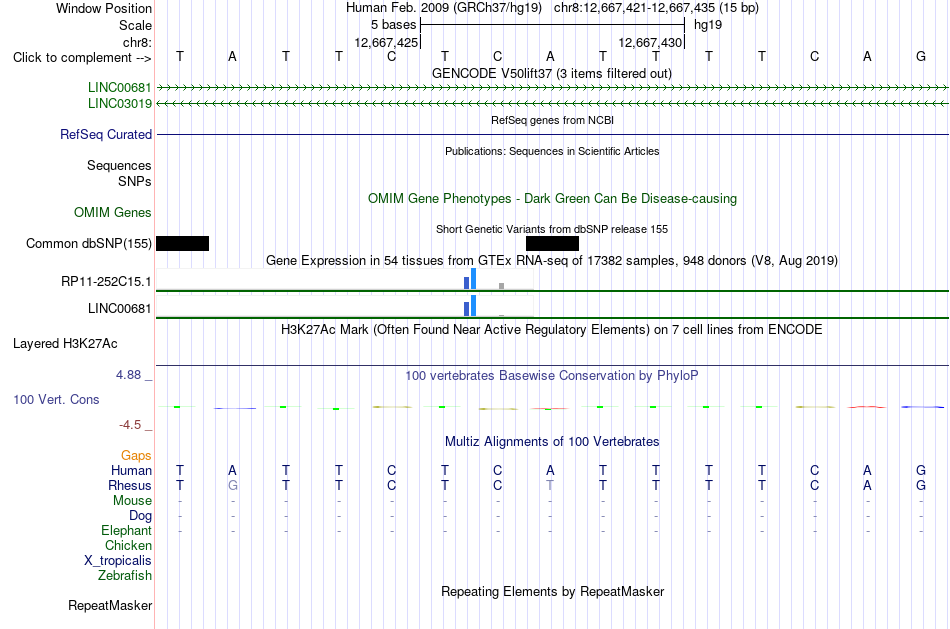Click the hg19 label beside scale bar
Viewport: 950px width, 629px height.
(708, 25)
